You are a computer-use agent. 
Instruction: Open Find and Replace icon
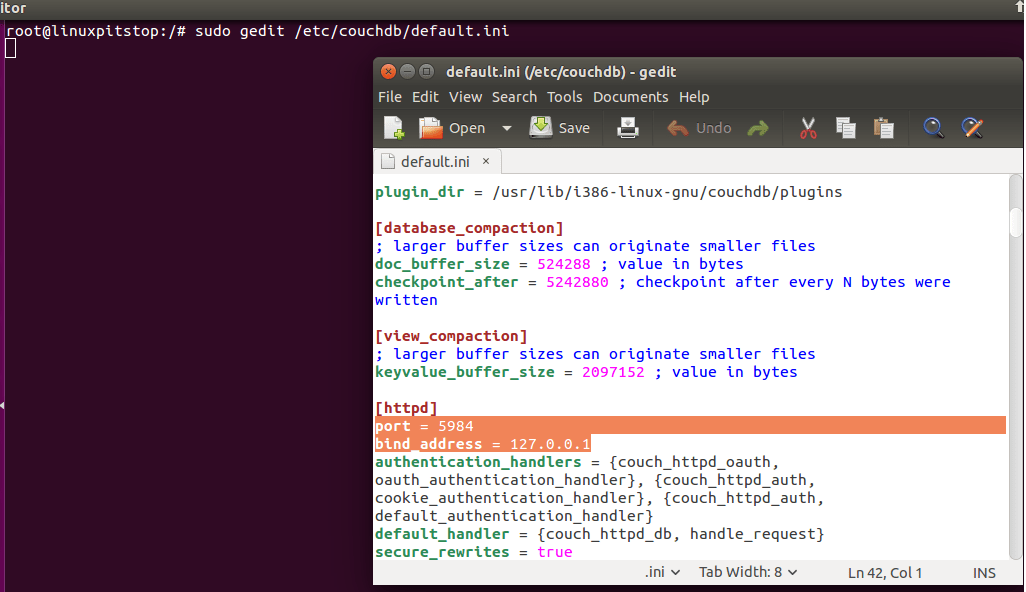(x=971, y=128)
